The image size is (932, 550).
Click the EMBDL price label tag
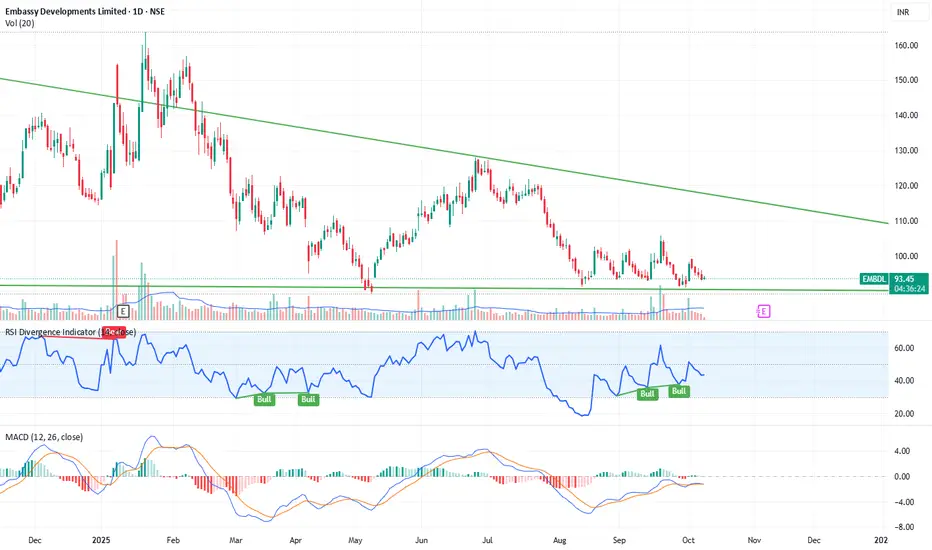(874, 279)
